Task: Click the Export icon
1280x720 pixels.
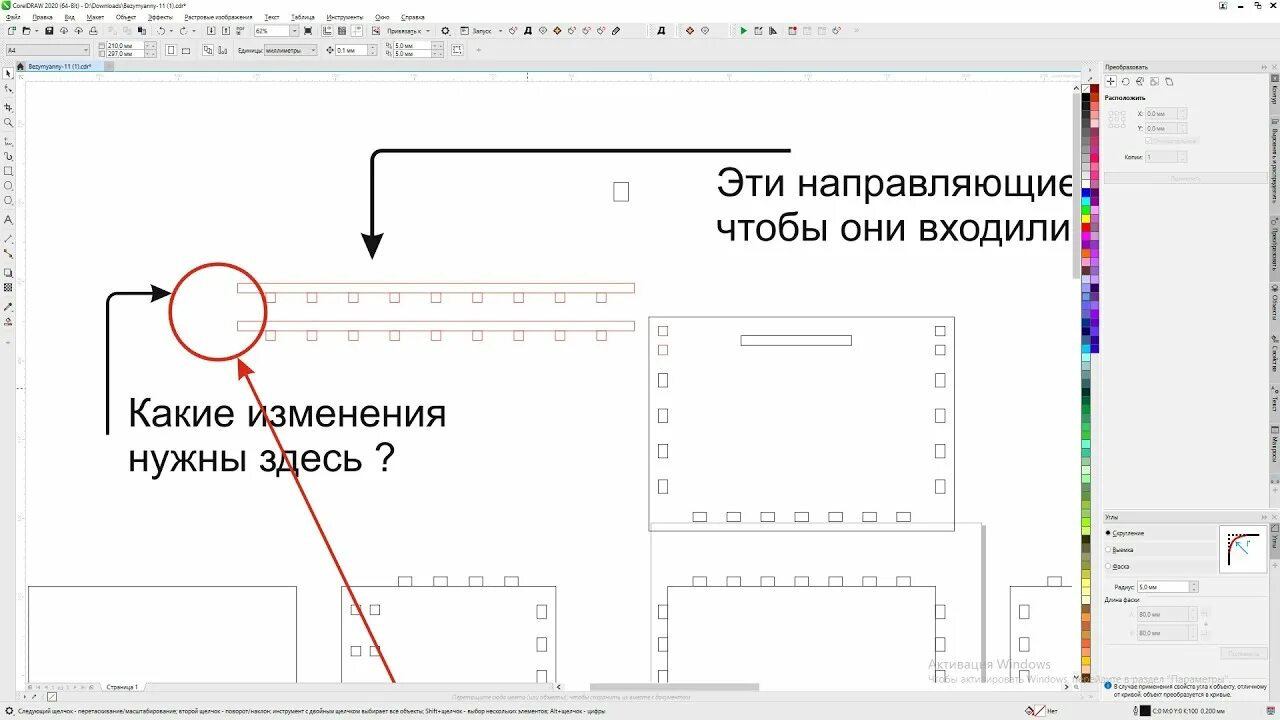Action: (225, 31)
